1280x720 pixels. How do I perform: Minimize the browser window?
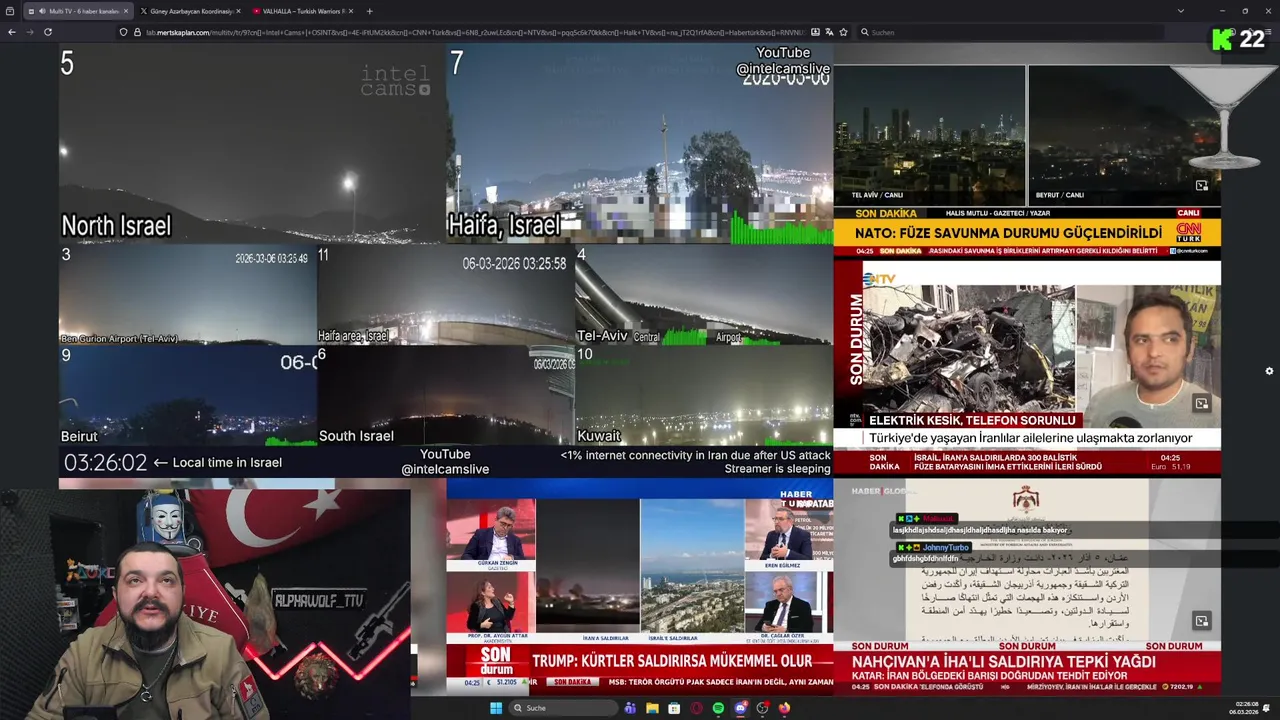1222,11
